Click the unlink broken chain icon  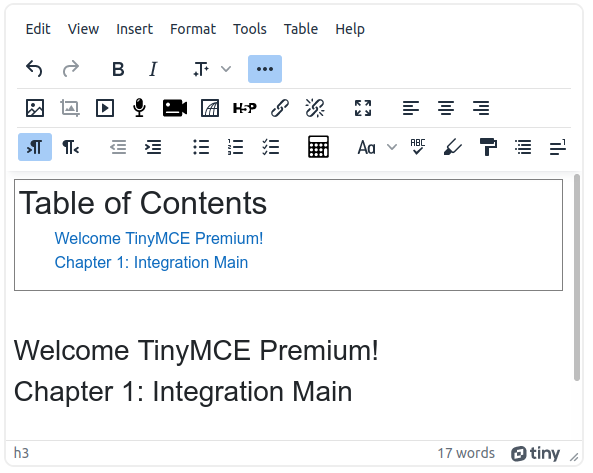315,108
